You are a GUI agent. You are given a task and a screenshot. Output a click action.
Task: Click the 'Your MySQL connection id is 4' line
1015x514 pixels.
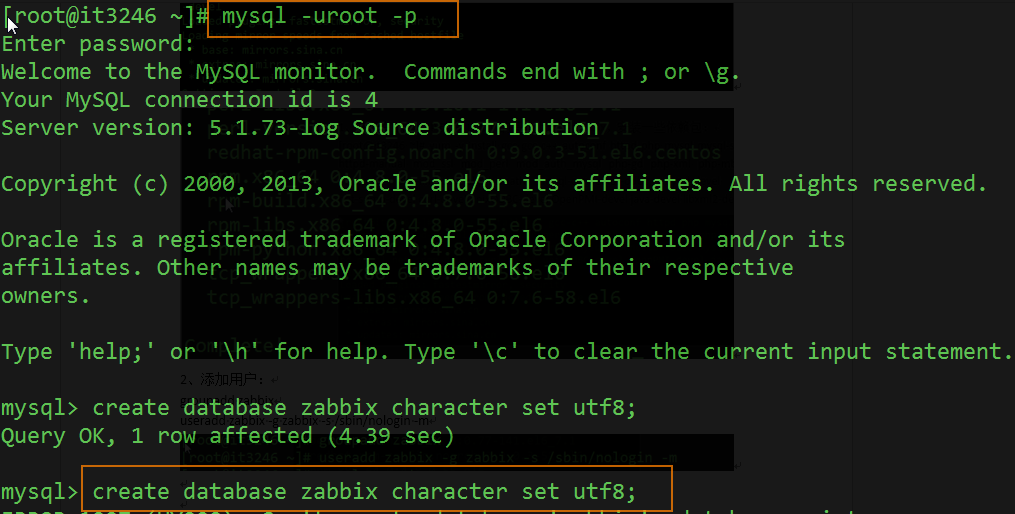pos(189,100)
